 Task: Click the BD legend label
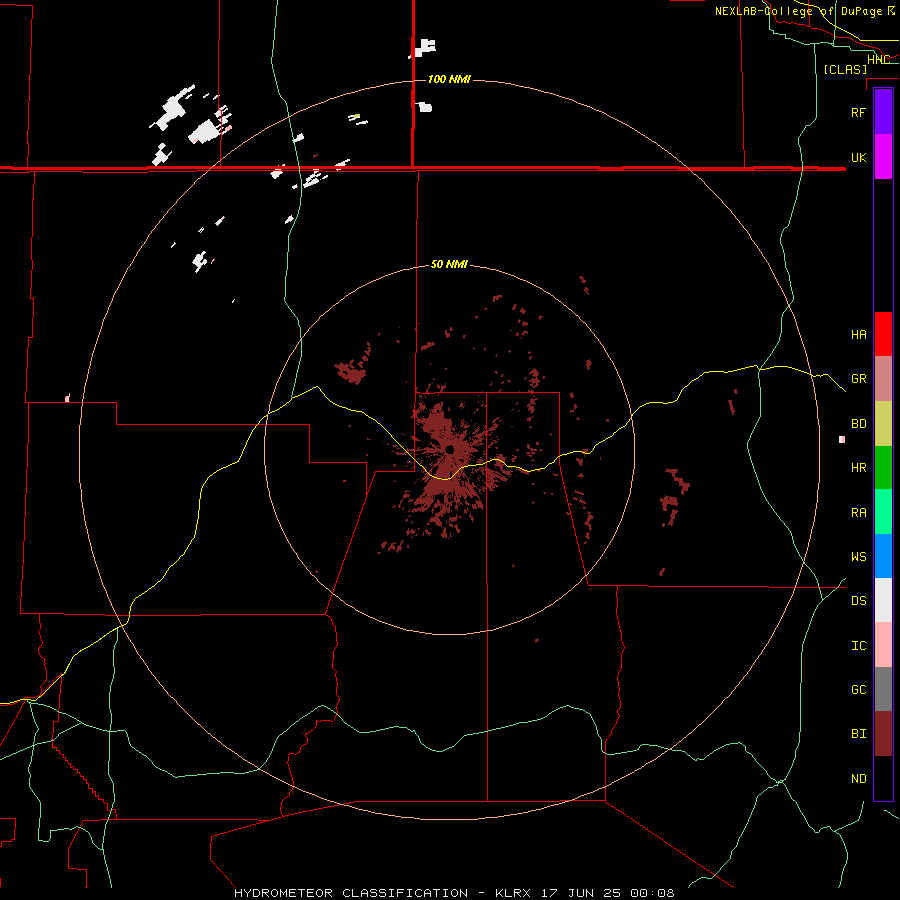click(858, 424)
